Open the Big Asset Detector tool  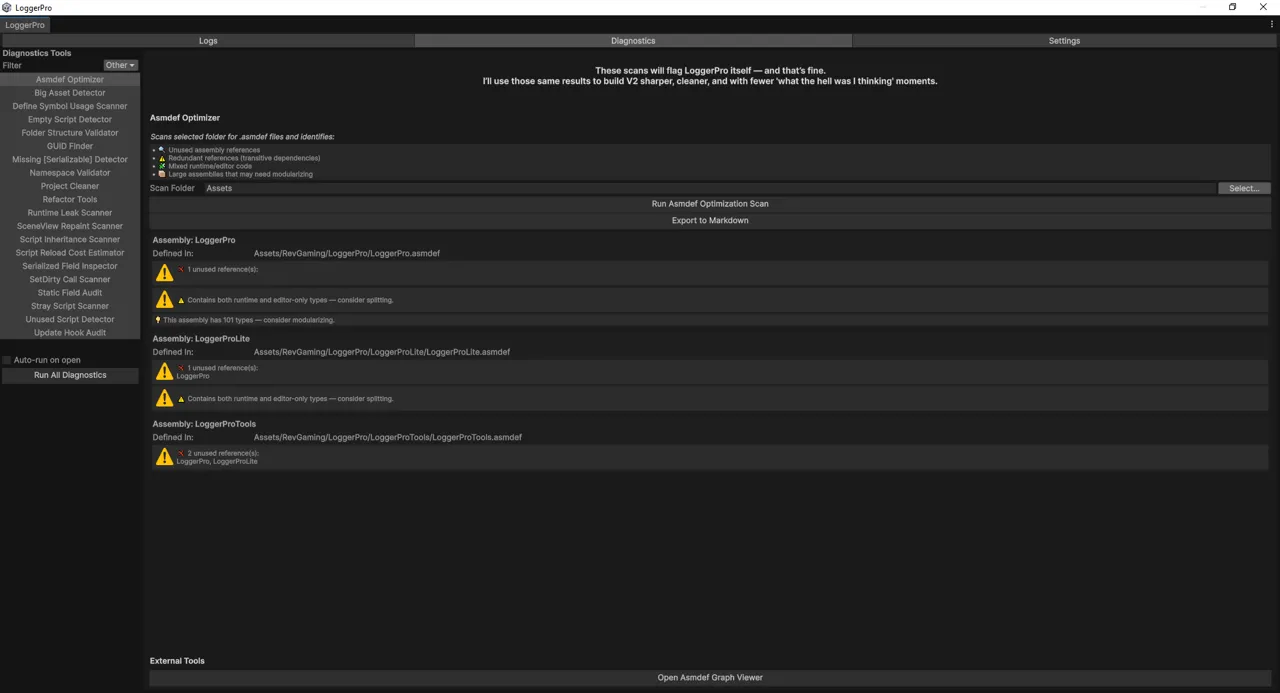(x=70, y=93)
